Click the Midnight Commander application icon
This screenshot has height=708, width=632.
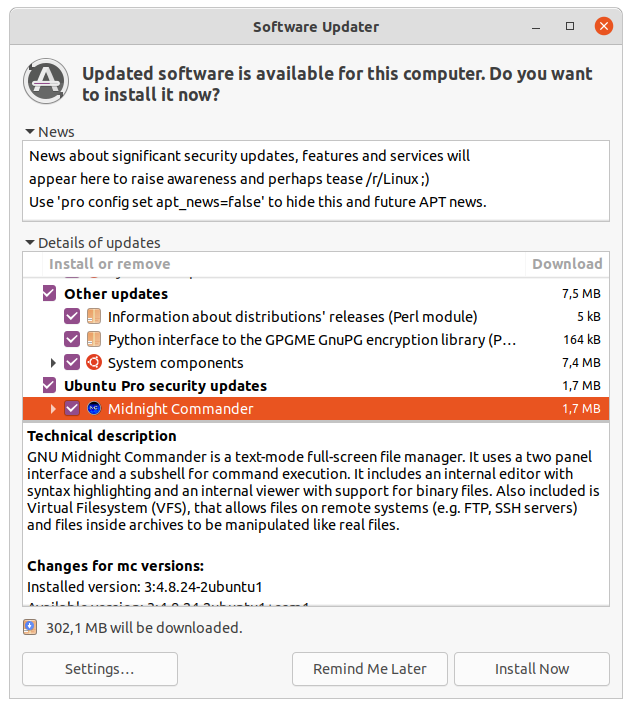point(94,408)
